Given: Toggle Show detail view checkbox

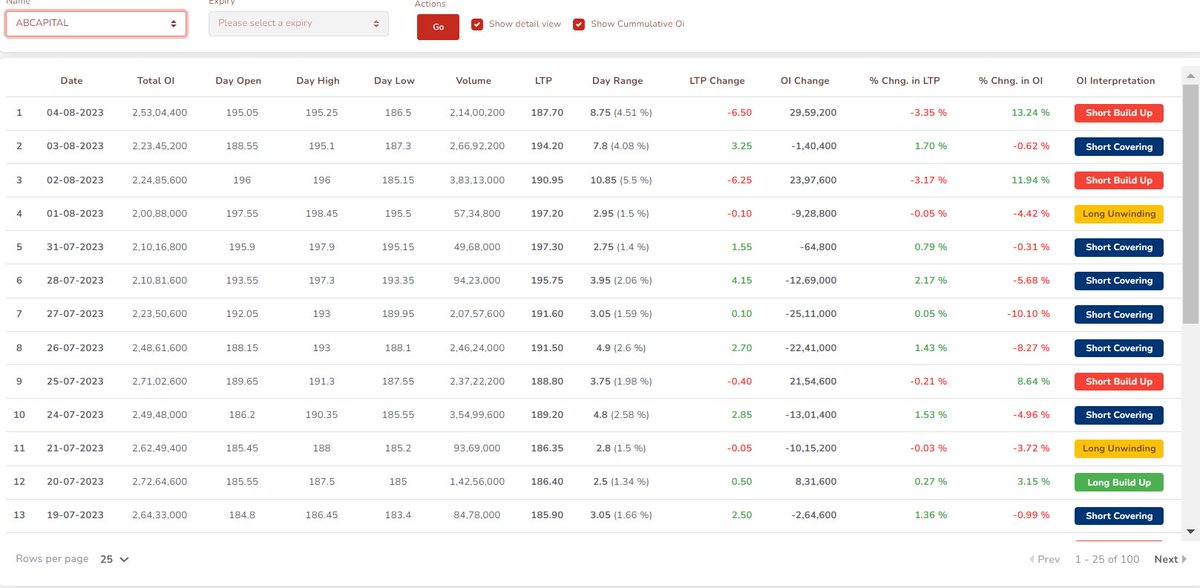Looking at the screenshot, I should [x=477, y=23].
